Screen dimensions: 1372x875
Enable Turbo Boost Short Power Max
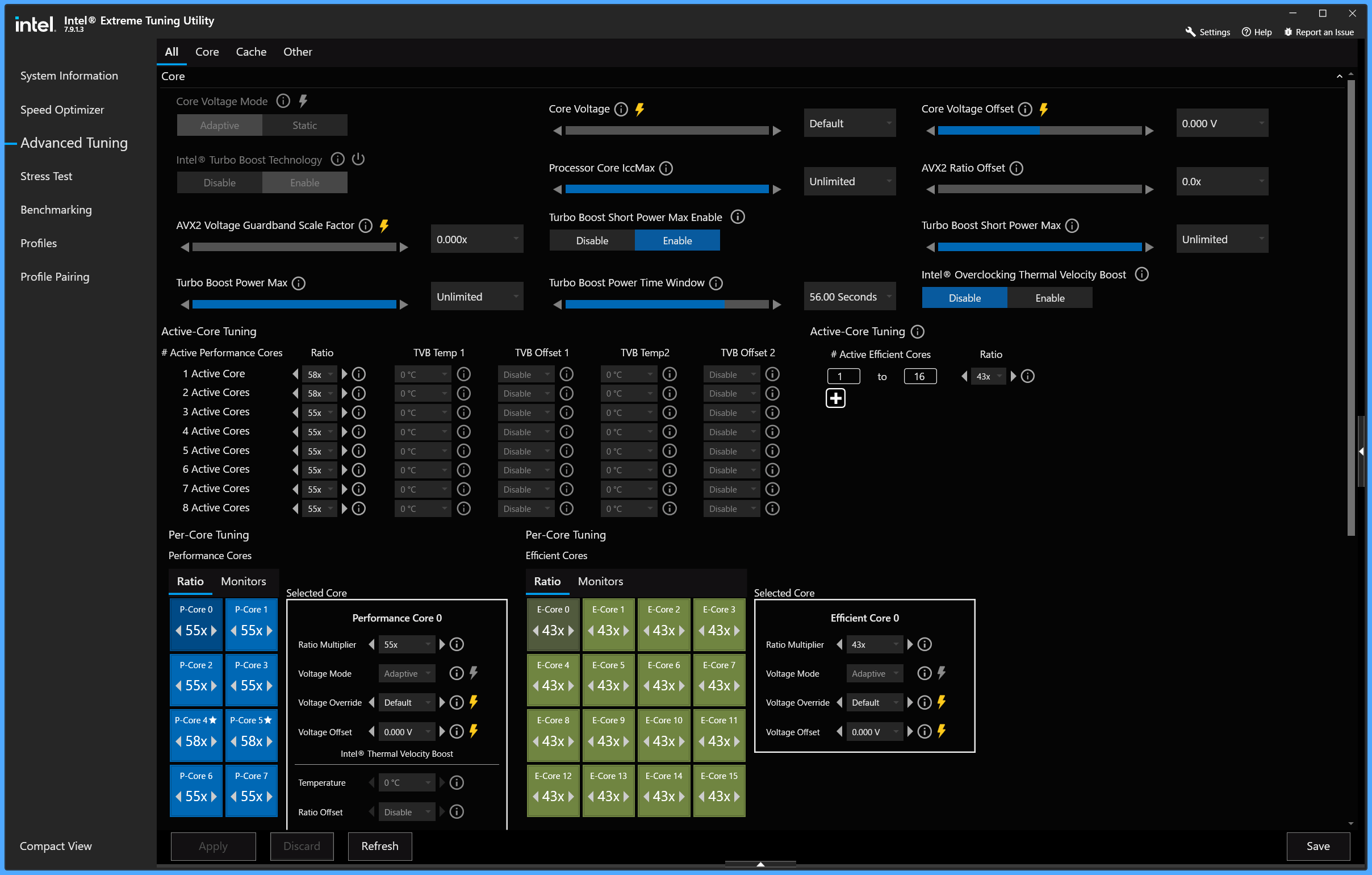pos(677,240)
